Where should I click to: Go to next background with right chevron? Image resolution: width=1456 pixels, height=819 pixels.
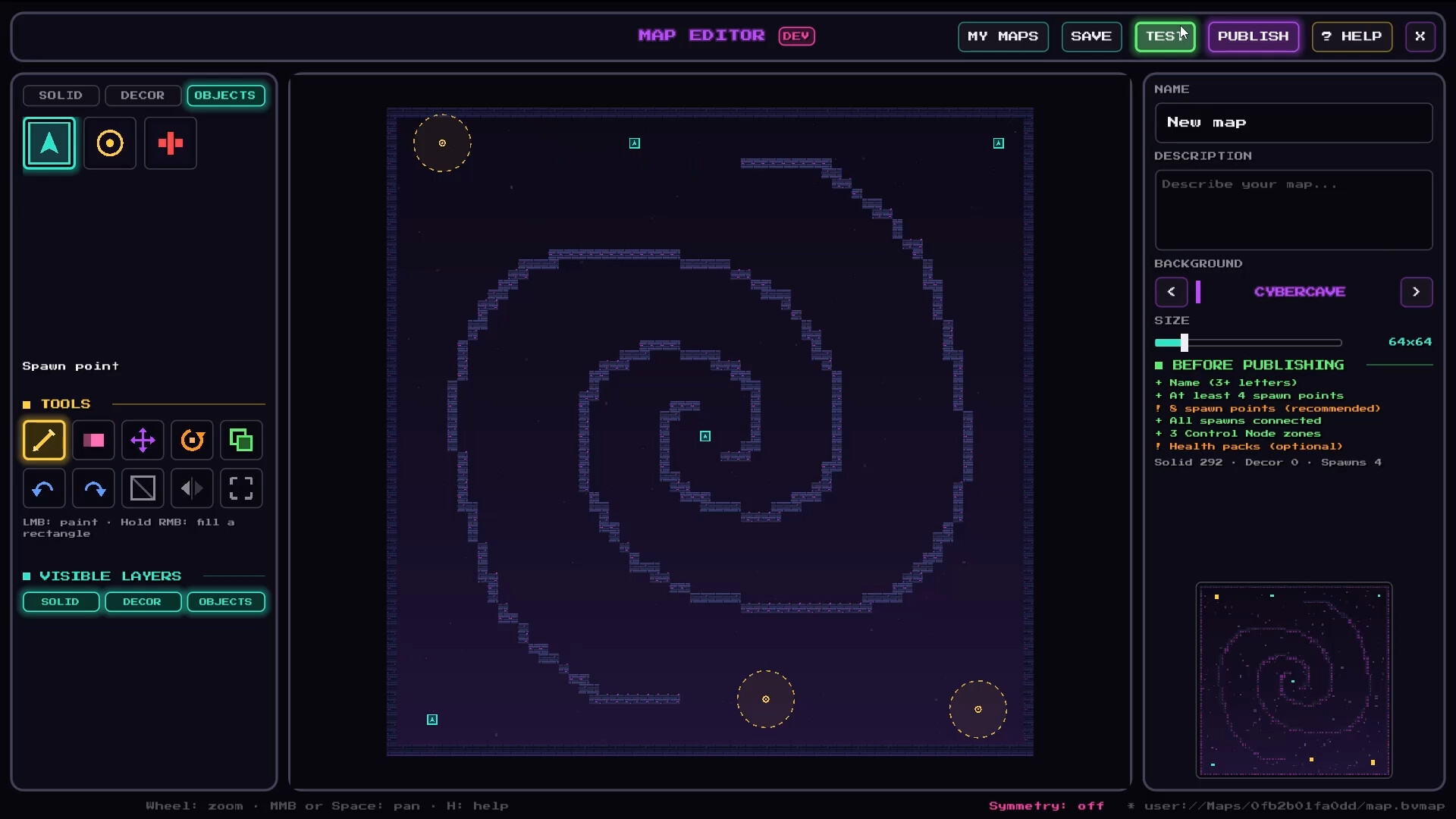1416,292
